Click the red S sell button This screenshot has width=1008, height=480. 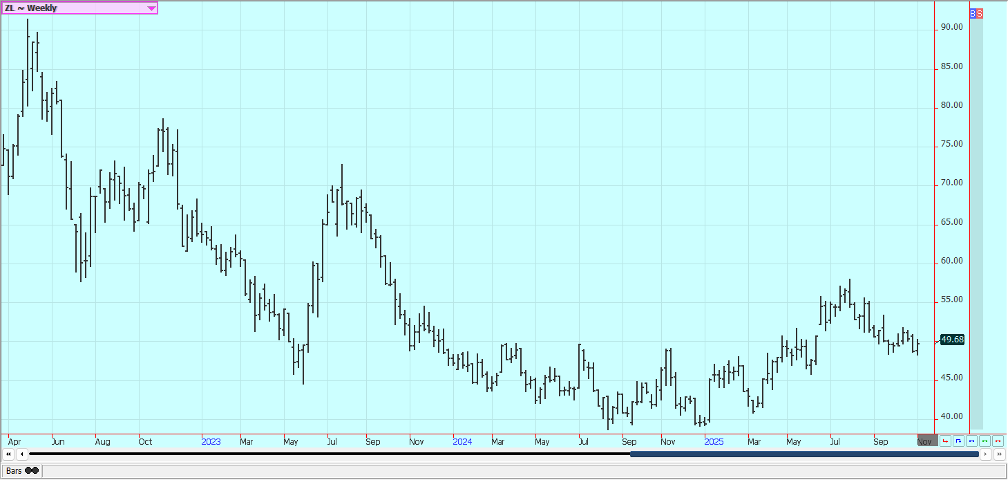[x=979, y=14]
